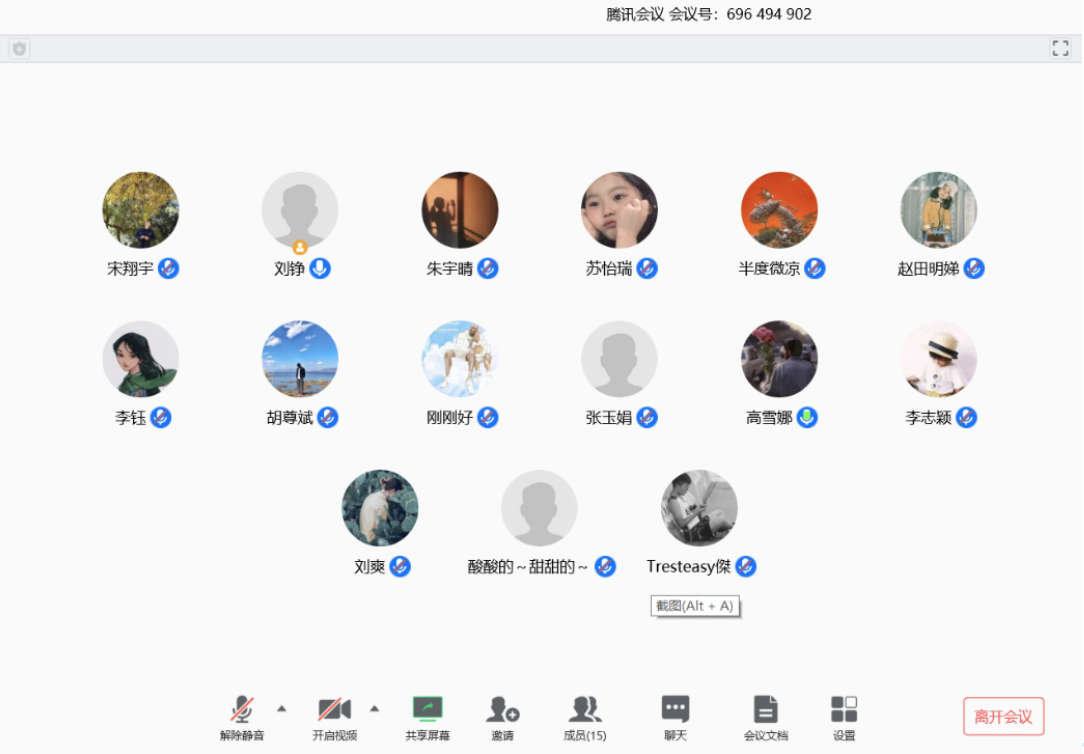Click the shield security icon at top left
Viewport: 1084px width, 754px height.
click(19, 48)
